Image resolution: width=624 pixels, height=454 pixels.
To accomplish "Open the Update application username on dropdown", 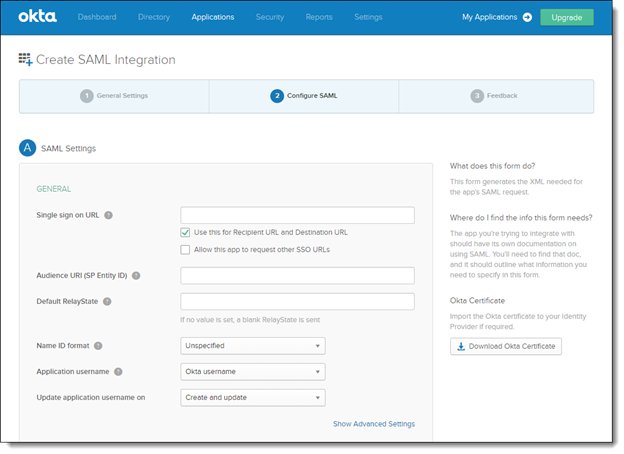I will coord(253,397).
